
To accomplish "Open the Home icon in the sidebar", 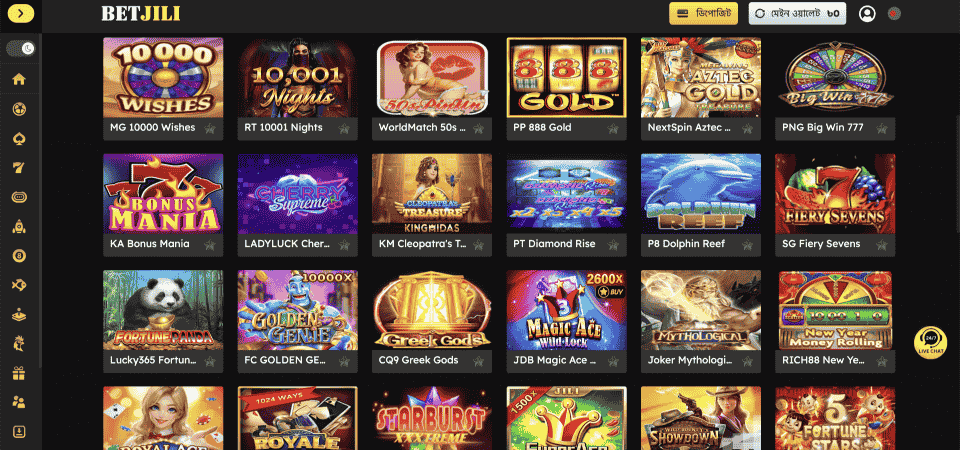I will click(19, 79).
